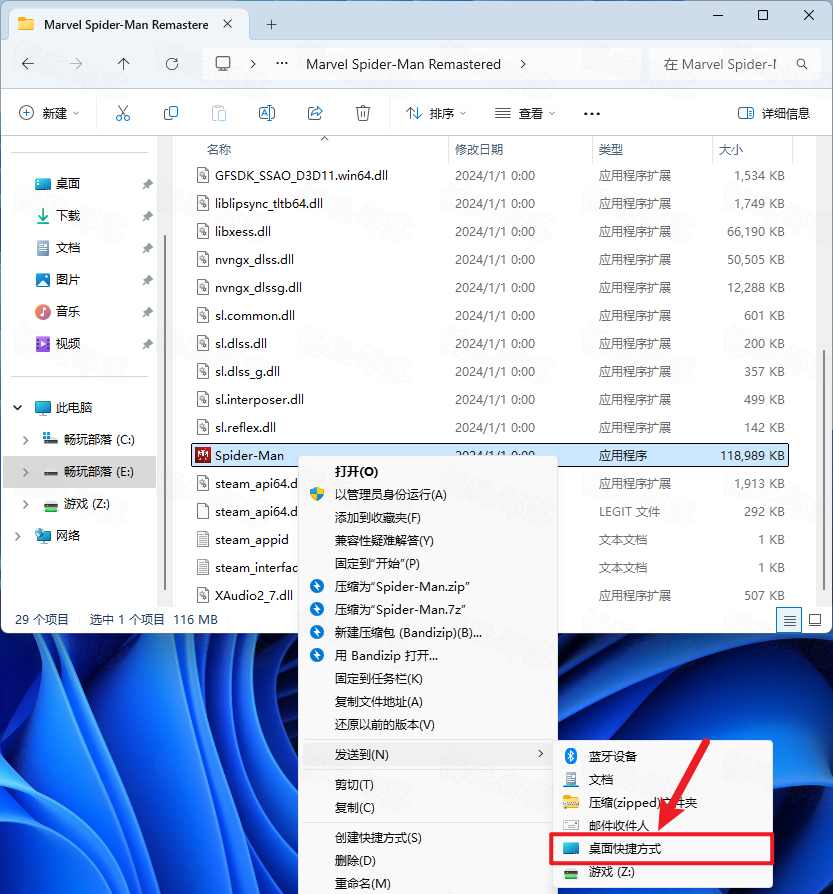
Task: Sort by the Size column header
Action: click(752, 149)
